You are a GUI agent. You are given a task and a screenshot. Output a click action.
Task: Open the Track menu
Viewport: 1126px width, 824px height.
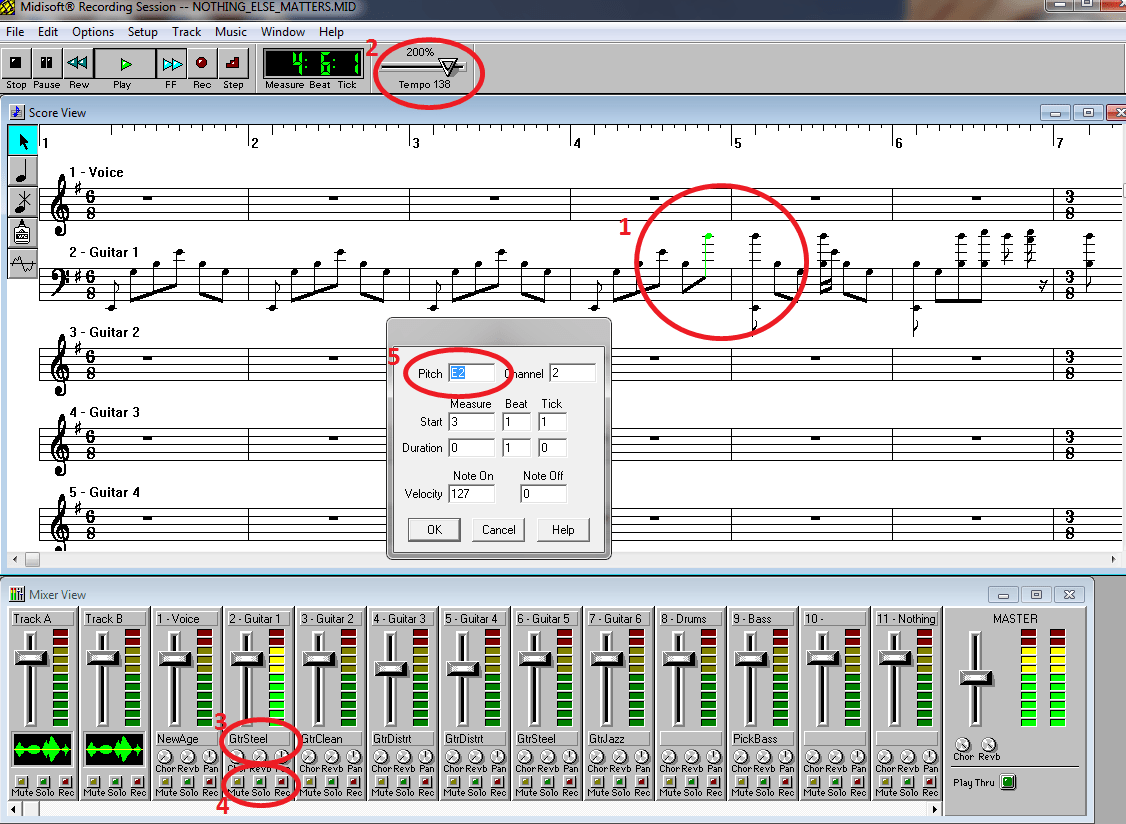[x=186, y=32]
